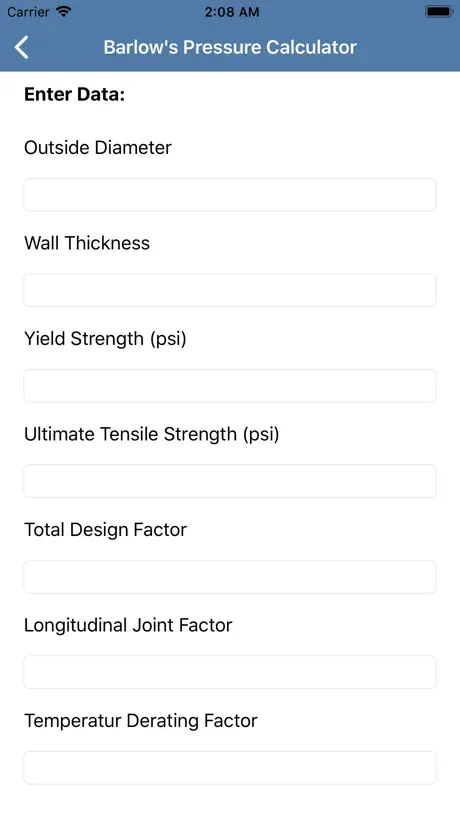This screenshot has height=818, width=460.
Task: Select the Total Design Factor label
Action: pyautogui.click(x=105, y=530)
